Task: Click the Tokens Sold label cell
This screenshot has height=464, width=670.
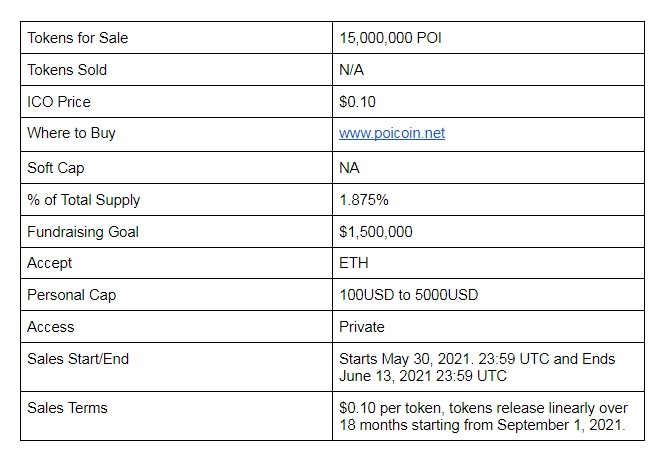Action: [176, 70]
